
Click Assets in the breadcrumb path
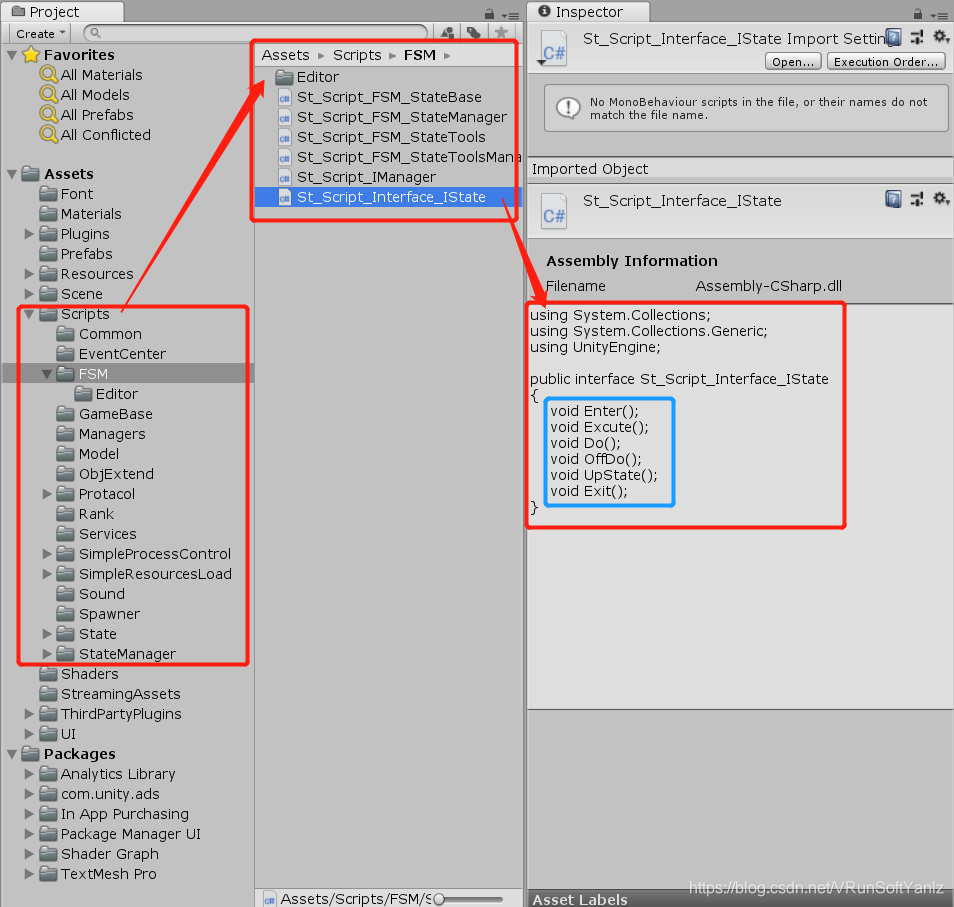285,55
